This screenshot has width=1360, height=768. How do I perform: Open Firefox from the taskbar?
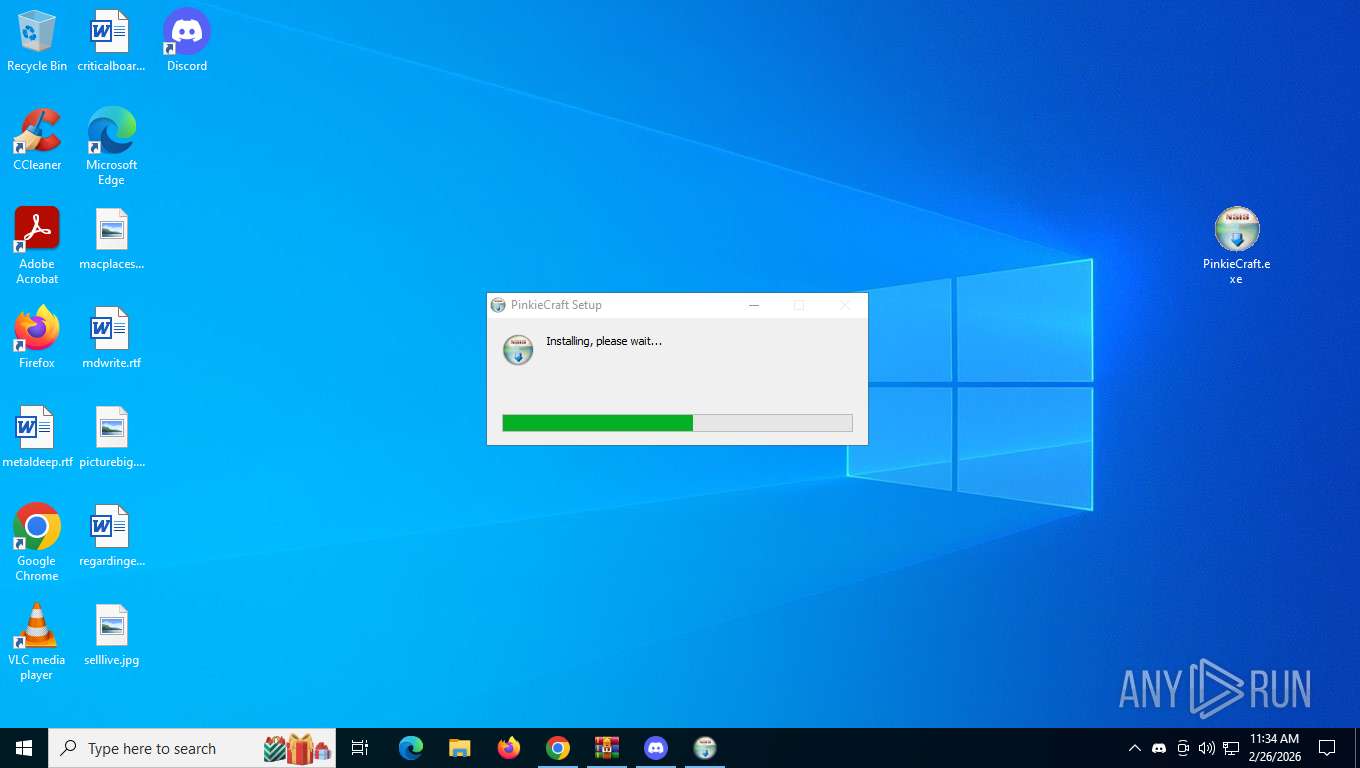tap(509, 748)
